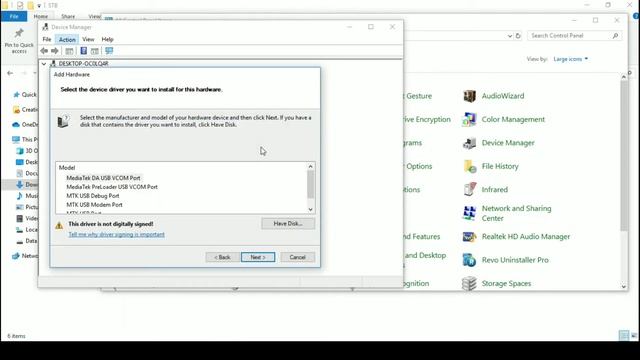Click Model column header
This screenshot has width=640, height=360.
[67, 168]
